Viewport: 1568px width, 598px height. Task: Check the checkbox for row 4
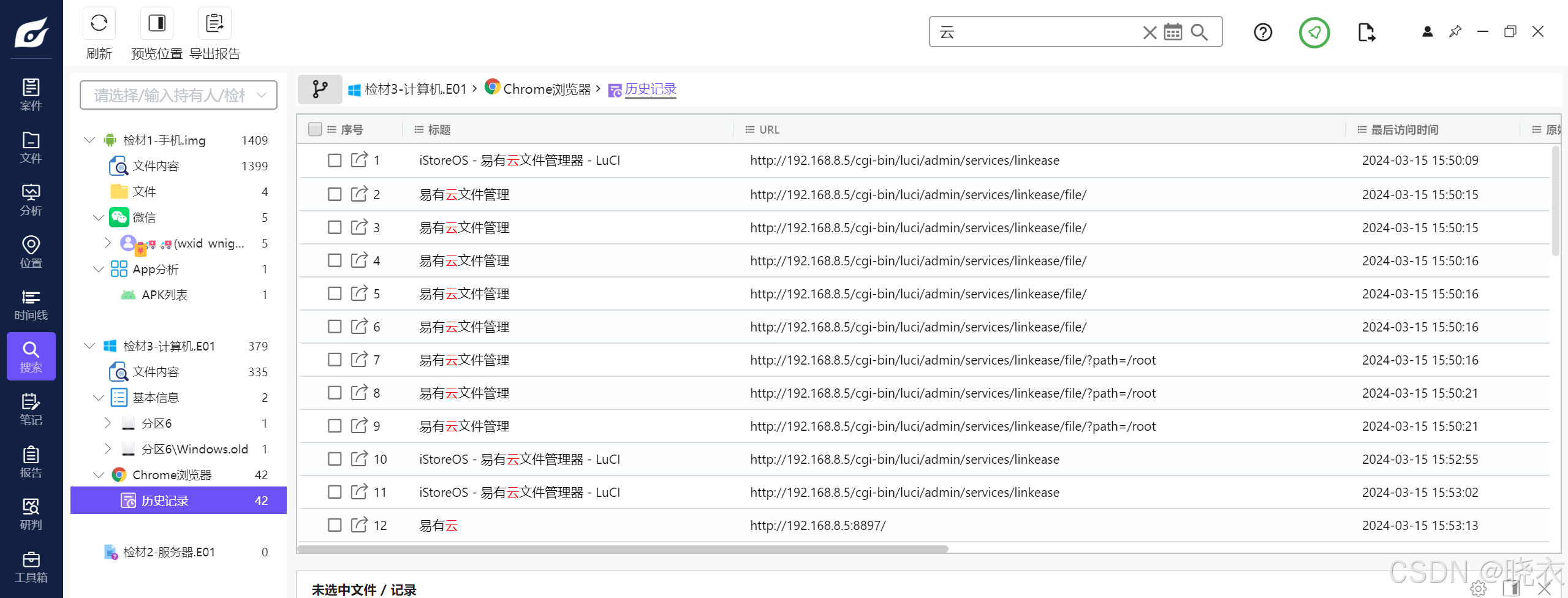[x=335, y=260]
